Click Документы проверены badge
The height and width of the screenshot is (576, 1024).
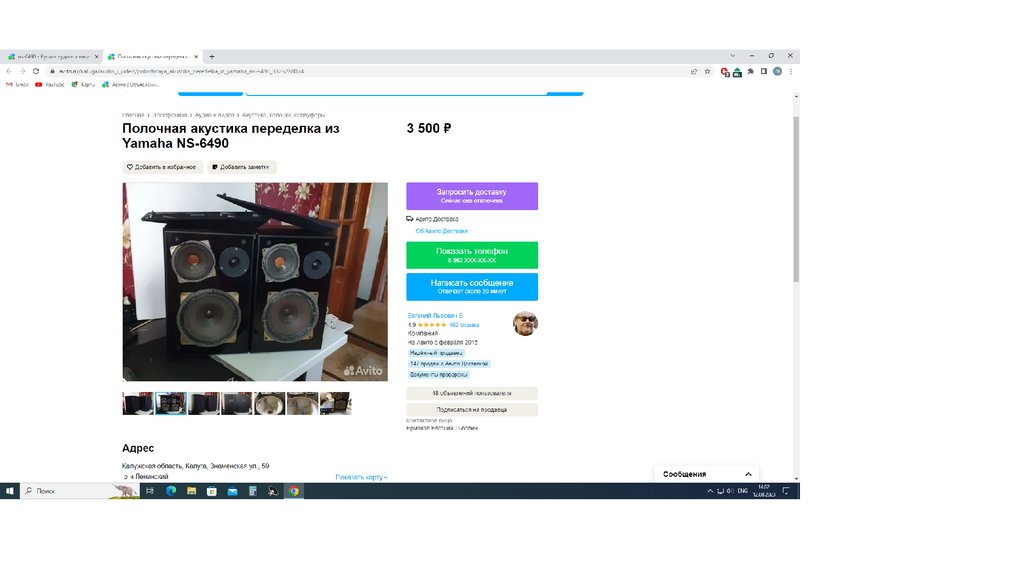point(439,375)
